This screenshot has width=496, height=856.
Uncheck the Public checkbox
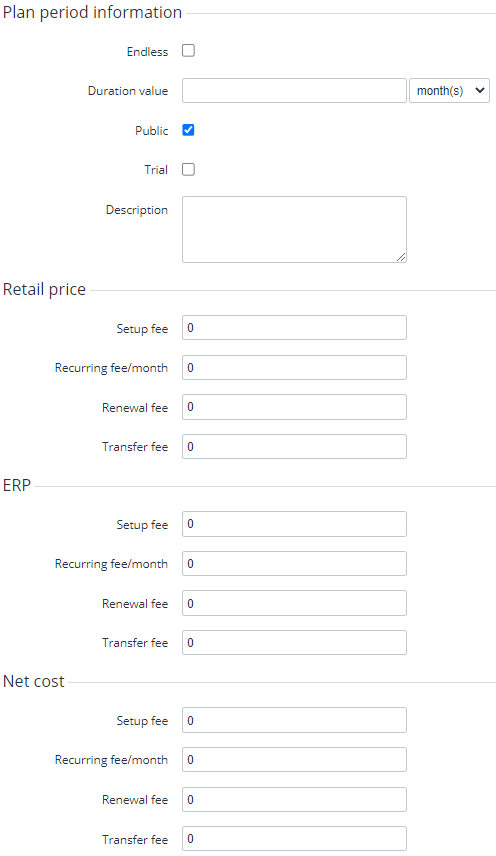[x=188, y=130]
